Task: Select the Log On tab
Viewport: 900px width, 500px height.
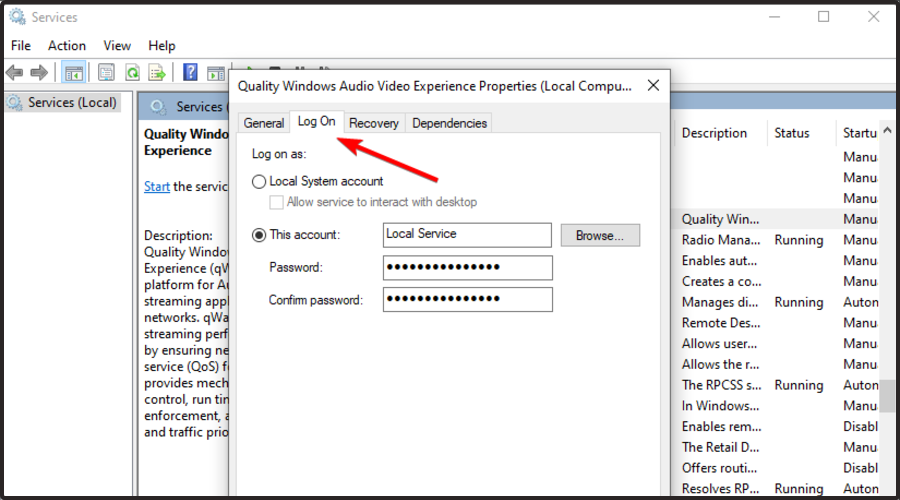Action: point(316,121)
